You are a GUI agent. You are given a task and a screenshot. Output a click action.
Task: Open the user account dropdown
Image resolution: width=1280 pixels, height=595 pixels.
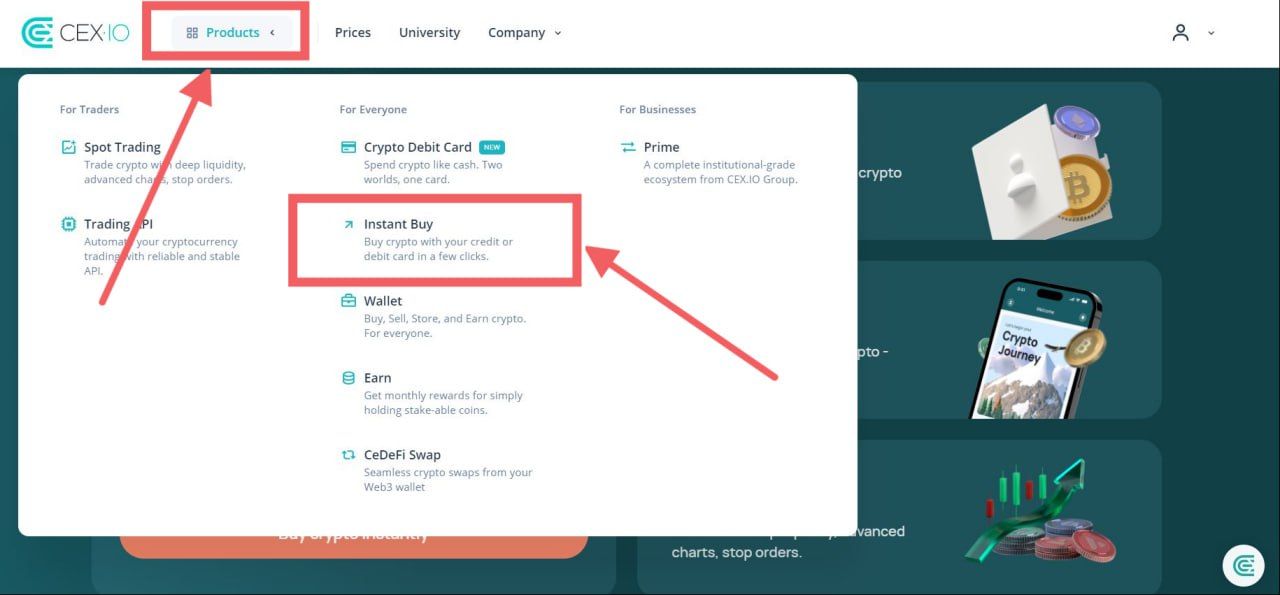tap(1192, 33)
